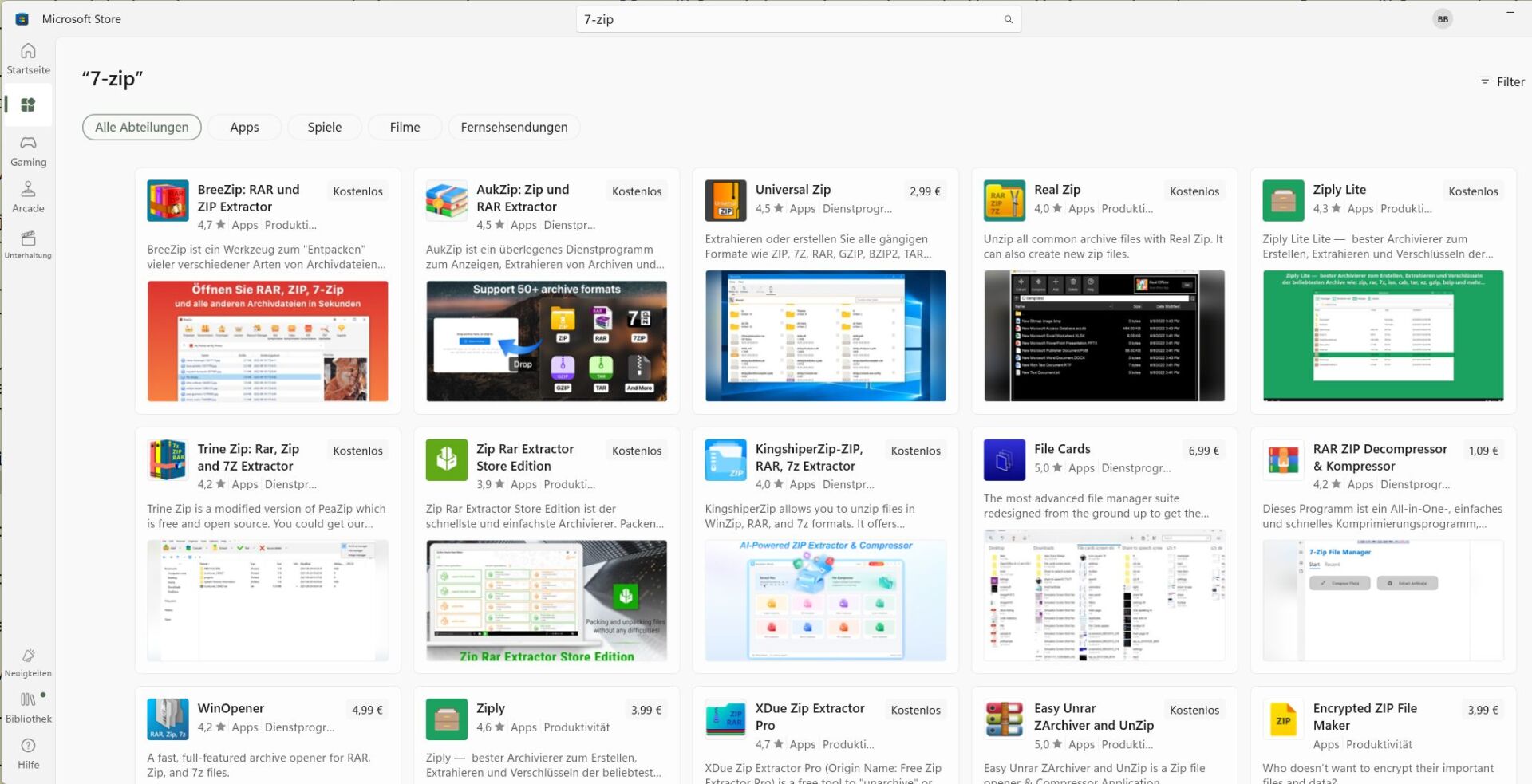Expand the Filter options
The image size is (1532, 784).
click(x=1502, y=81)
